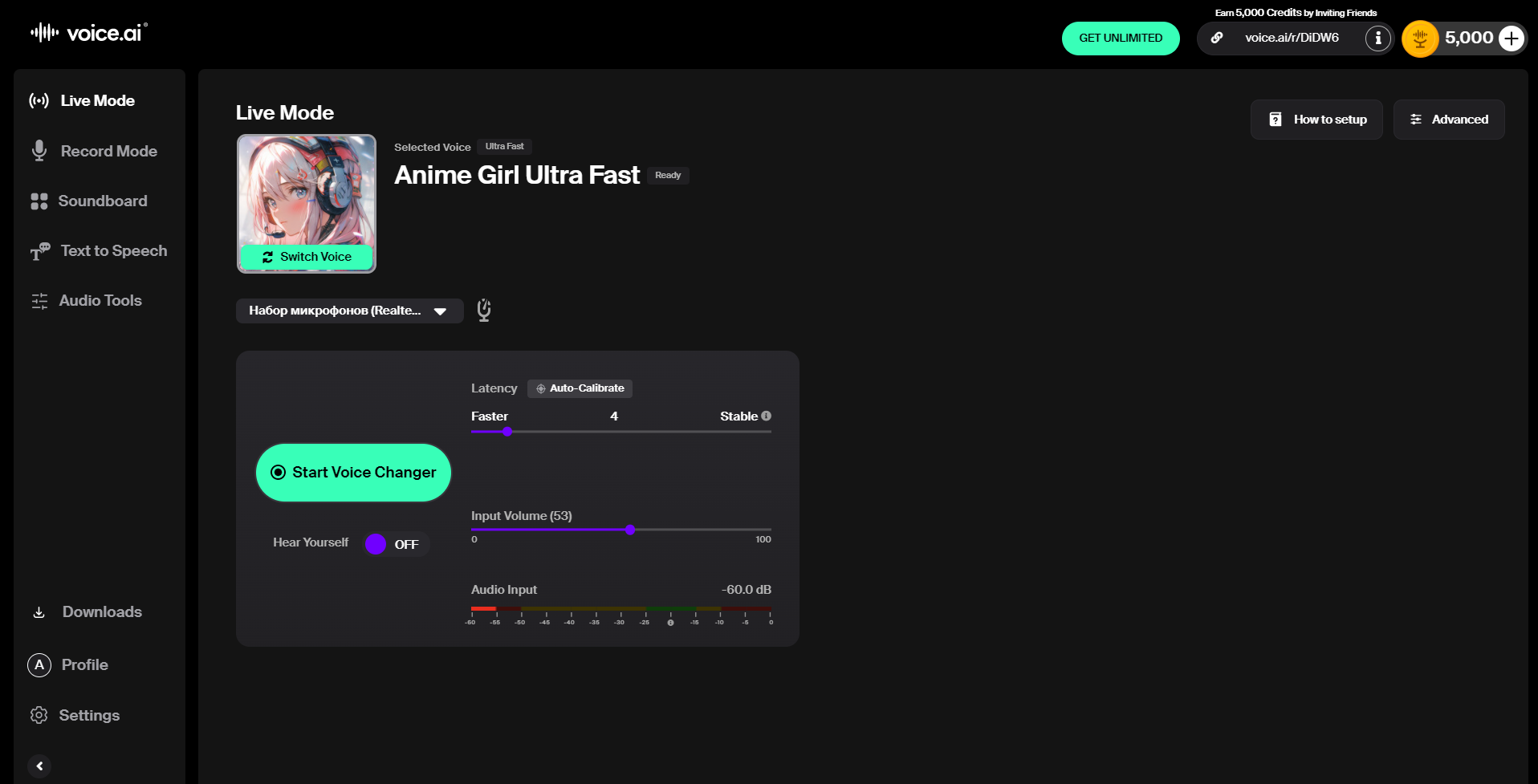The height and width of the screenshot is (784, 1538).
Task: Click the Audio Input level meter
Action: 621,610
